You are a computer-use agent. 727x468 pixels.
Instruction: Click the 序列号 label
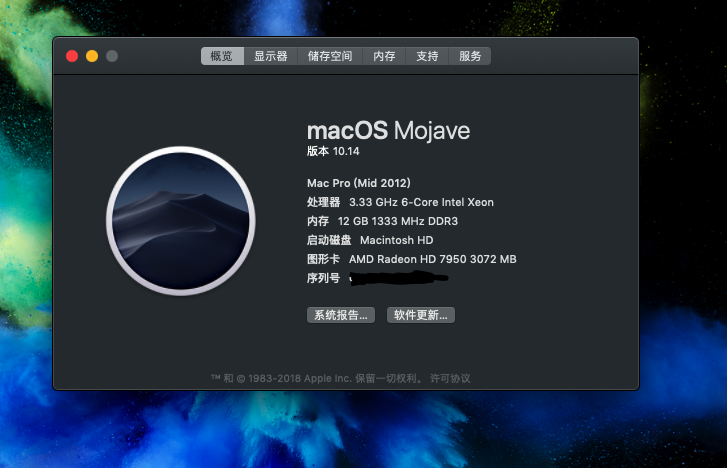point(323,278)
